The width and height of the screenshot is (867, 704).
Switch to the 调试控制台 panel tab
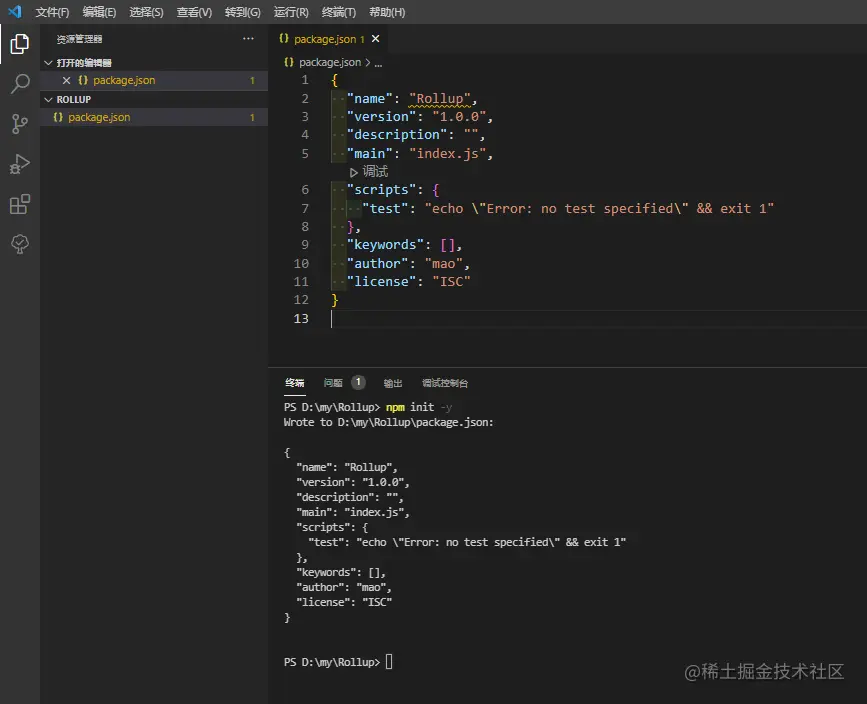coord(445,383)
